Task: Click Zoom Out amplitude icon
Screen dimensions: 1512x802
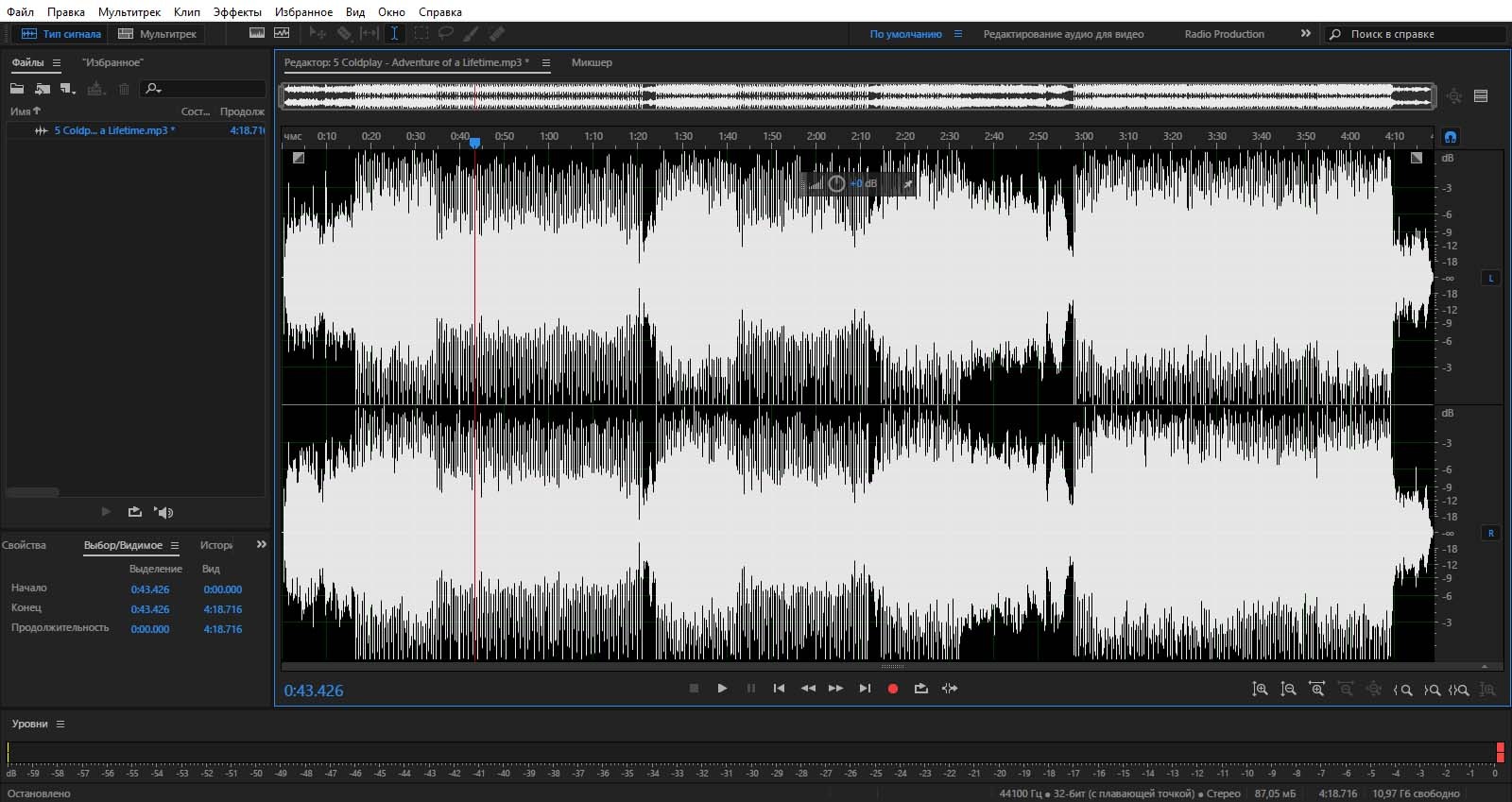Action: click(x=1288, y=690)
